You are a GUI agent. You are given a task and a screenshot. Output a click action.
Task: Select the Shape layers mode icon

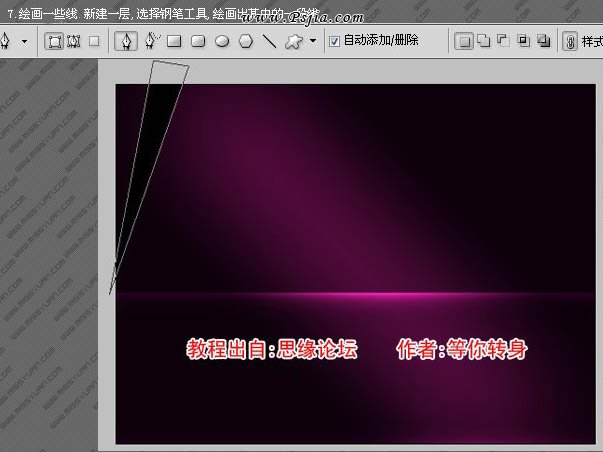pos(53,41)
